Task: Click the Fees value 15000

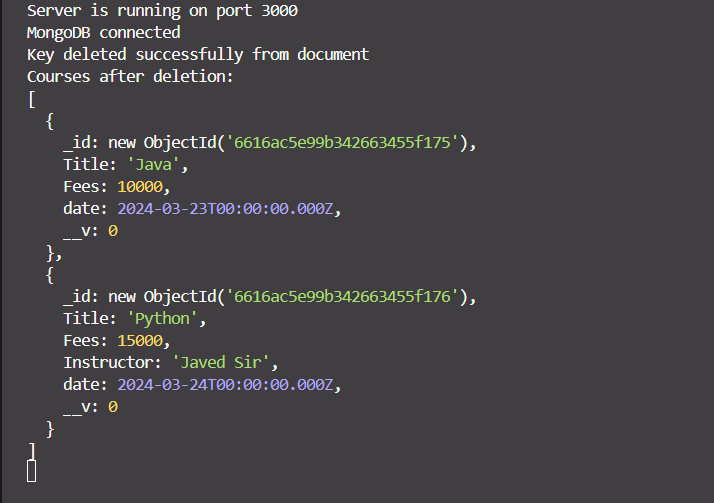Action: pyautogui.click(x=139, y=341)
